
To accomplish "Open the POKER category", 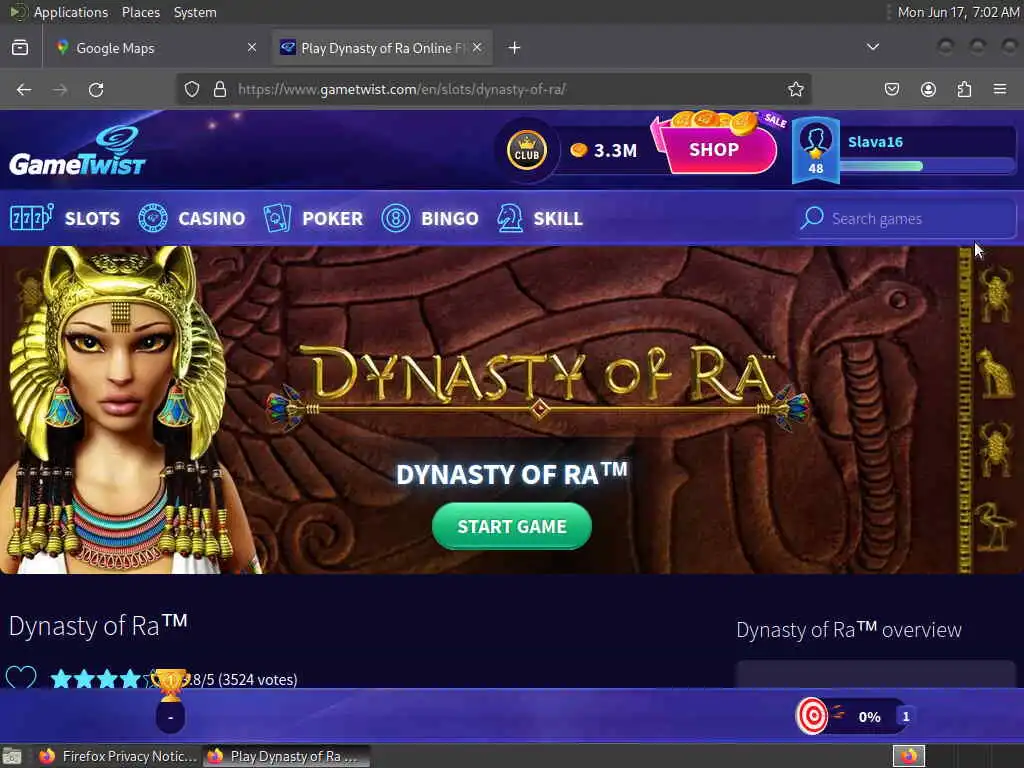I will [x=332, y=218].
